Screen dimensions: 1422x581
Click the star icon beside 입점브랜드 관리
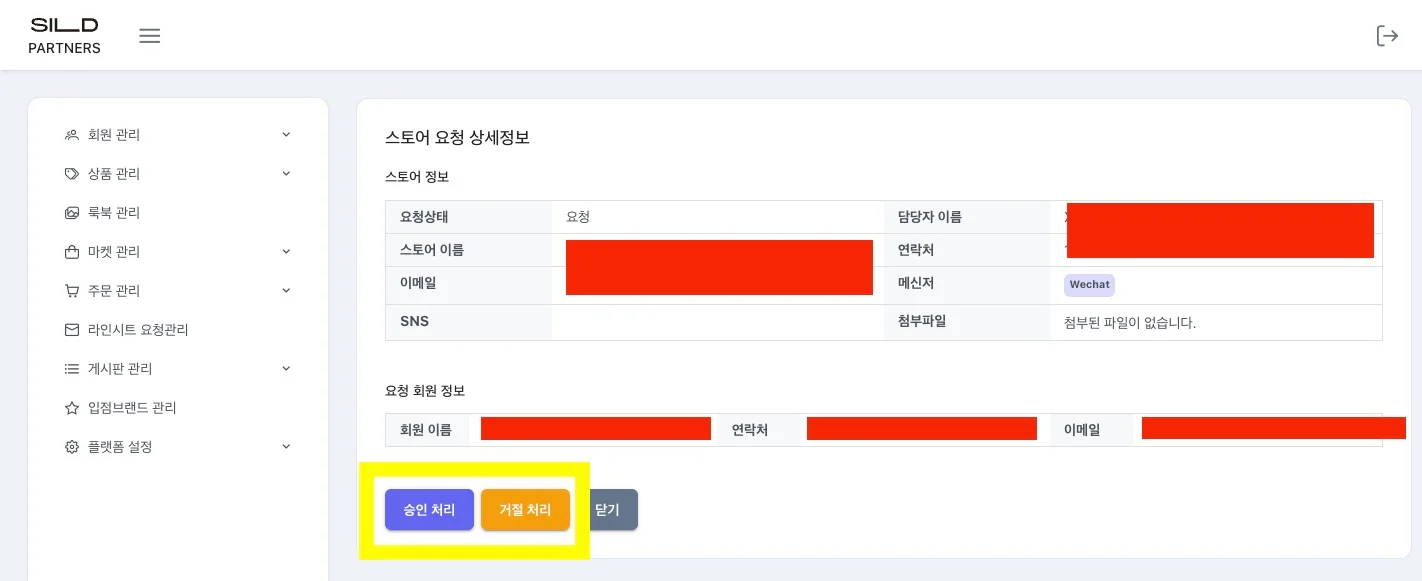point(72,408)
